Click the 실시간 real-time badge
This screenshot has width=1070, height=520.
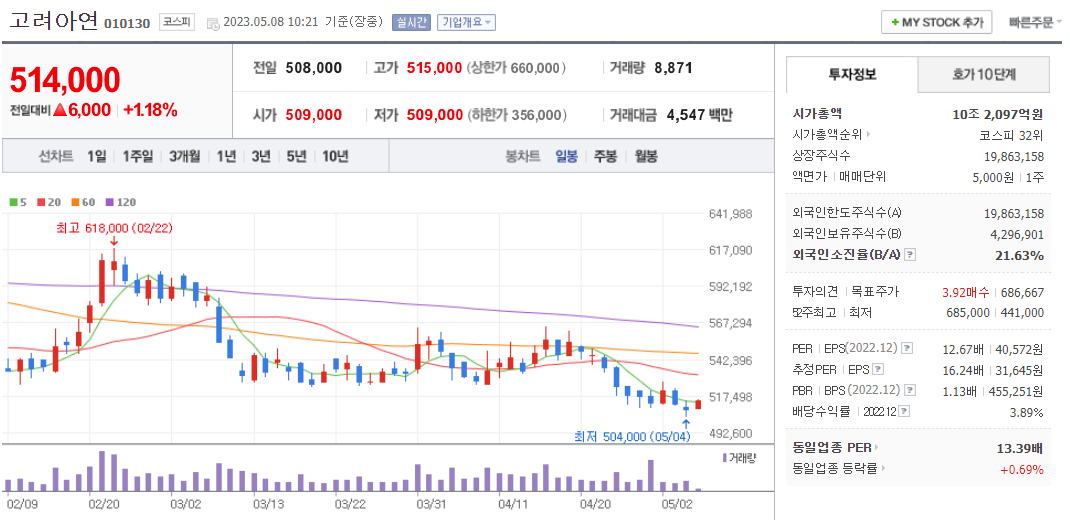[x=411, y=22]
